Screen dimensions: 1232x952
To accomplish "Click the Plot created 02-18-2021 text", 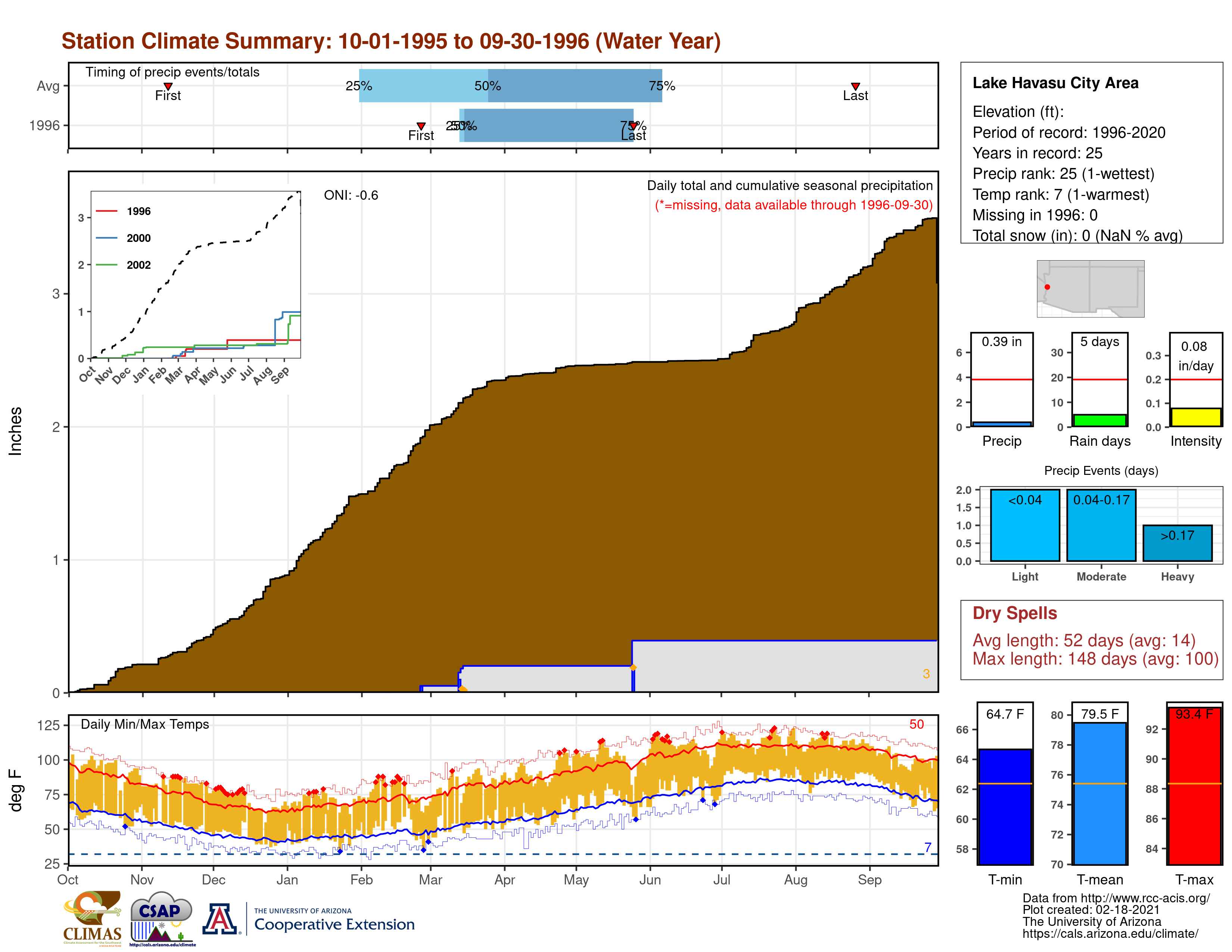I will 1091,910.
